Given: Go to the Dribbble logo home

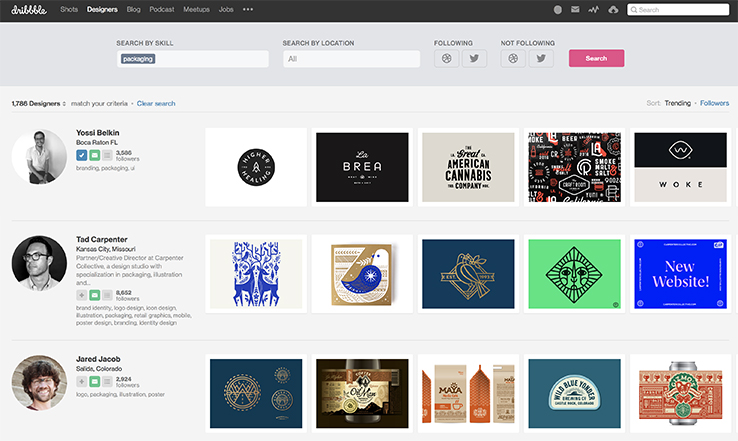Looking at the screenshot, I should point(29,10).
